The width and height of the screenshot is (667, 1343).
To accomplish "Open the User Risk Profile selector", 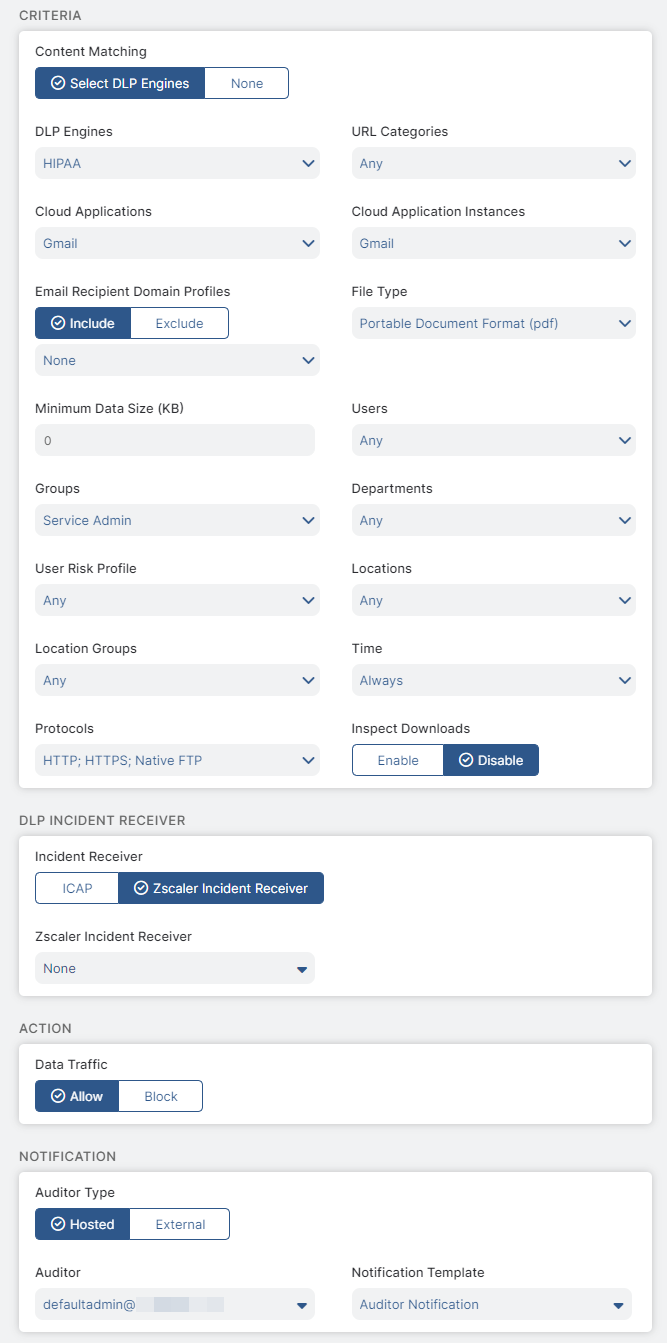I will point(177,600).
